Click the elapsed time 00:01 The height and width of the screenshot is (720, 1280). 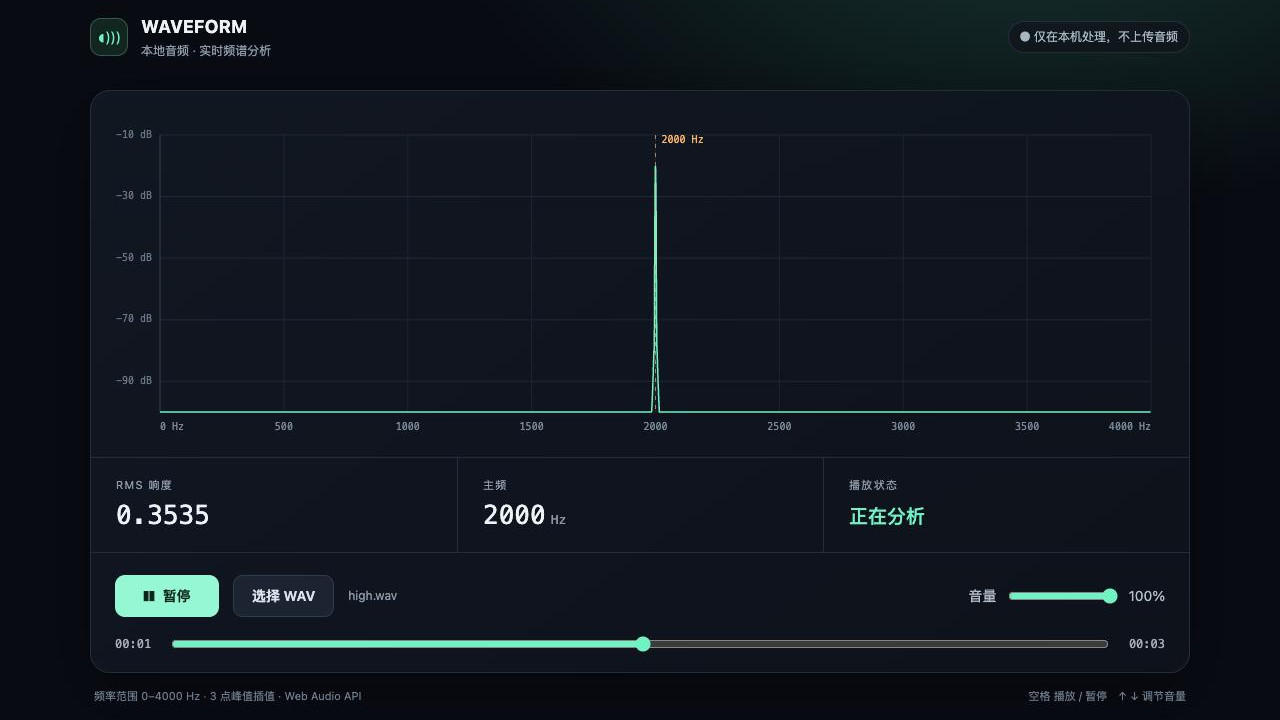pyautogui.click(x=133, y=644)
